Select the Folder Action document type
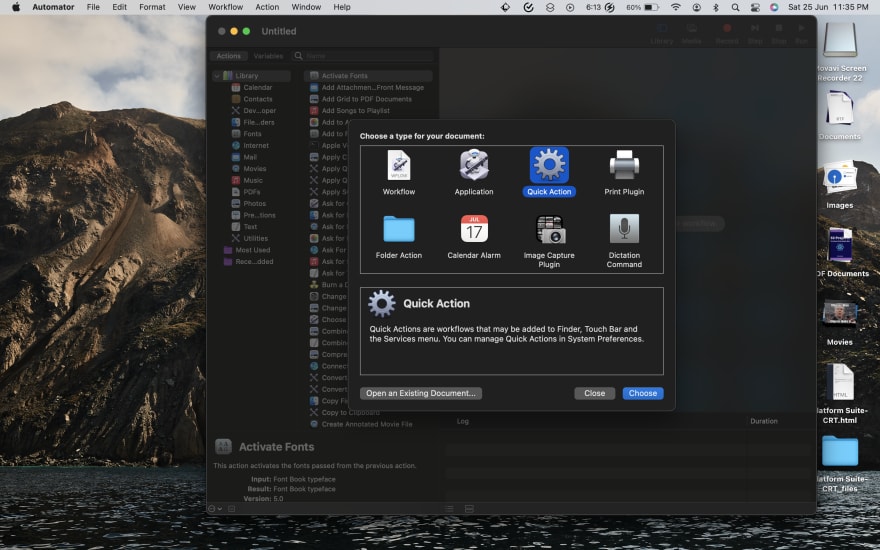Image resolution: width=880 pixels, height=550 pixels. pos(398,237)
